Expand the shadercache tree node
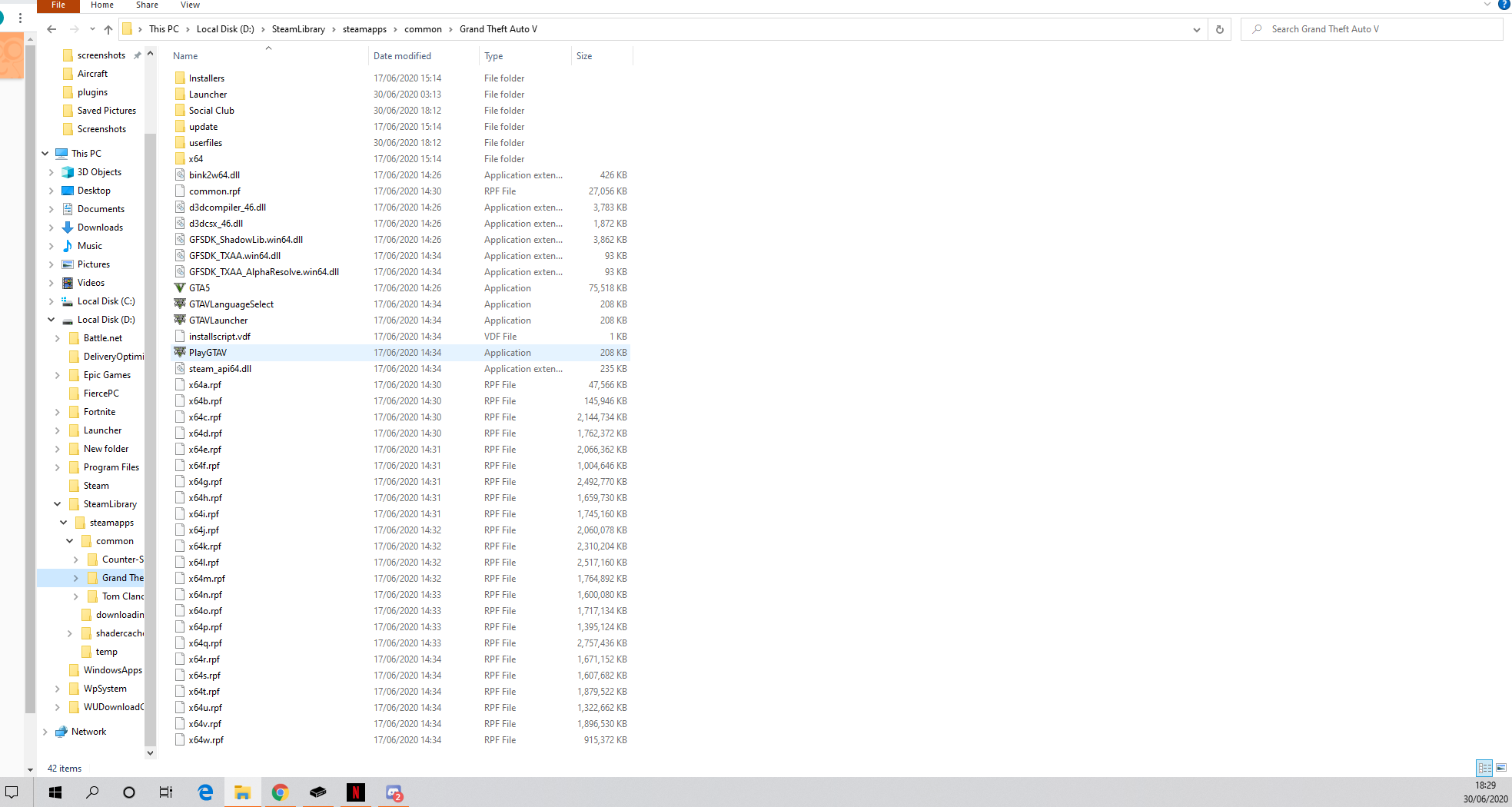The height and width of the screenshot is (807, 1512). coord(70,633)
